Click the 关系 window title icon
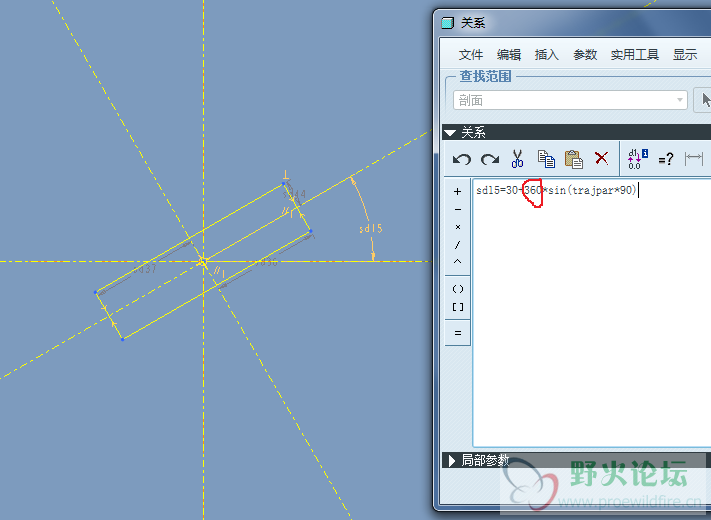 (448, 23)
